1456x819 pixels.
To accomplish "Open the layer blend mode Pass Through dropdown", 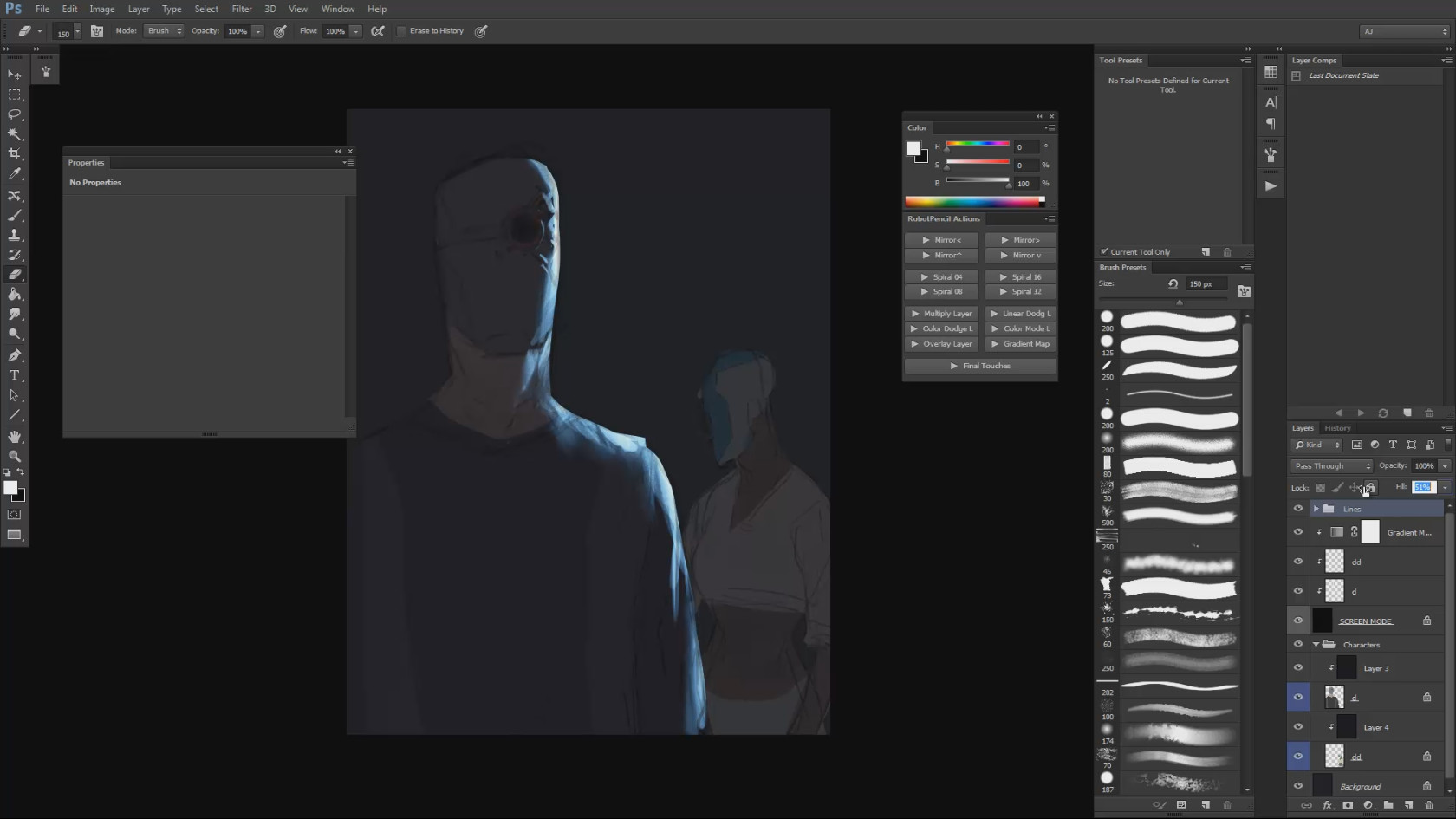I will [1332, 466].
